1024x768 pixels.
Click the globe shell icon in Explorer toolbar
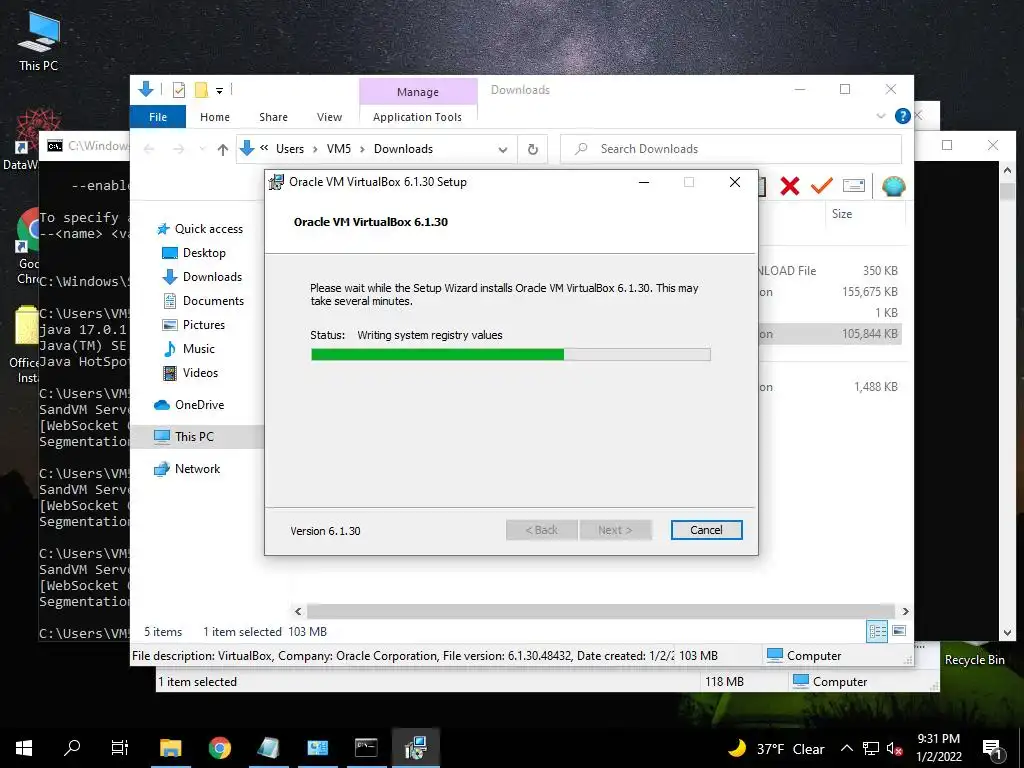(x=893, y=186)
